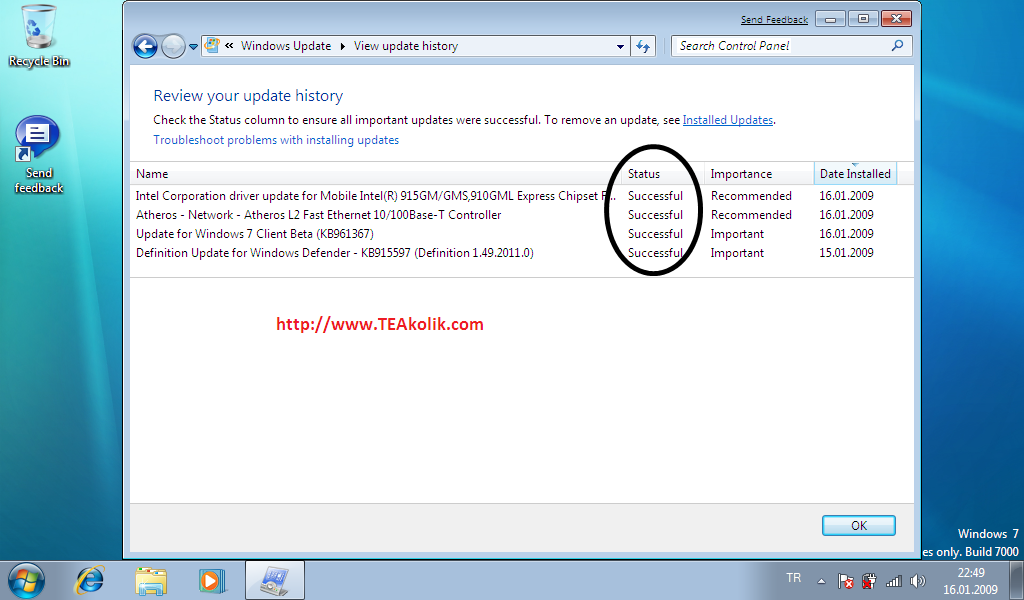1024x600 pixels.
Task: Click the Forward navigation arrow
Action: click(x=173, y=46)
